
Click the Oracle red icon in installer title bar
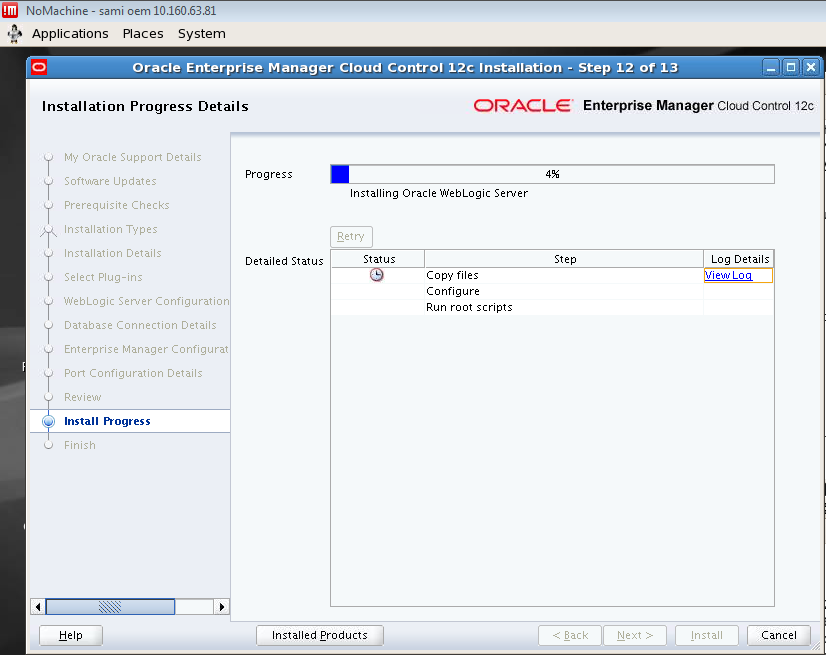coord(39,67)
